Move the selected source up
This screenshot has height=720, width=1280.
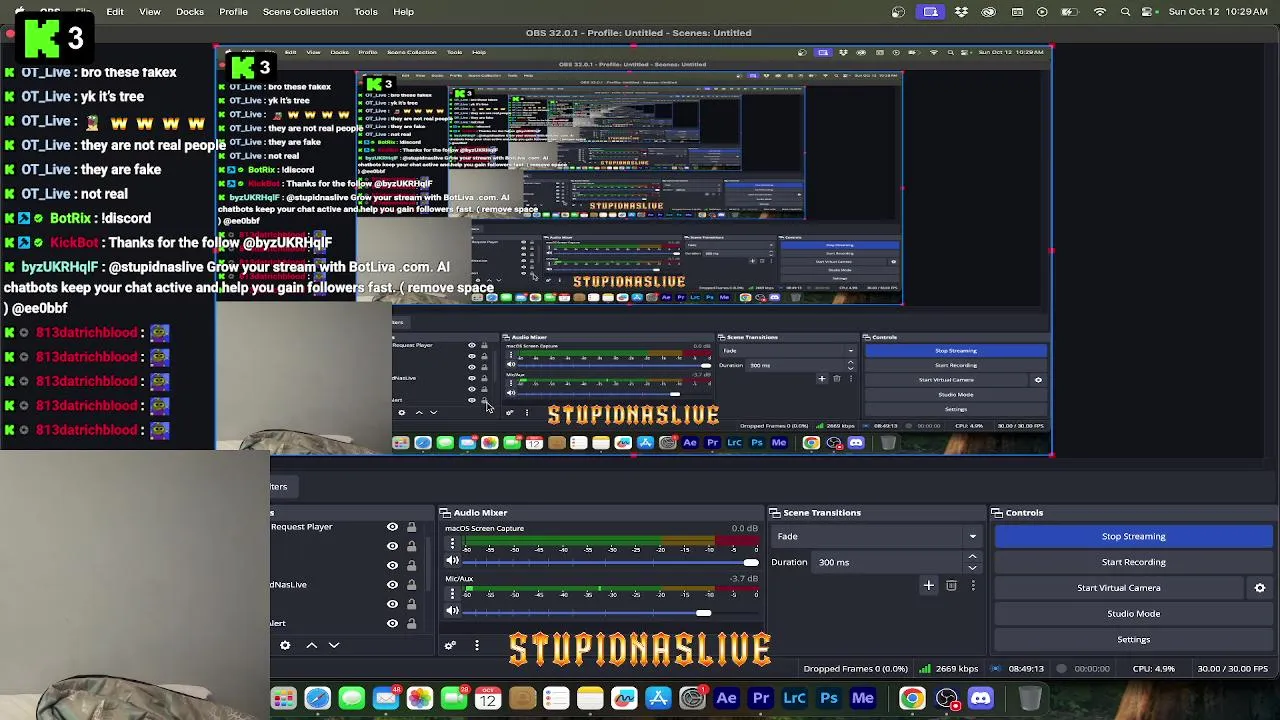312,645
